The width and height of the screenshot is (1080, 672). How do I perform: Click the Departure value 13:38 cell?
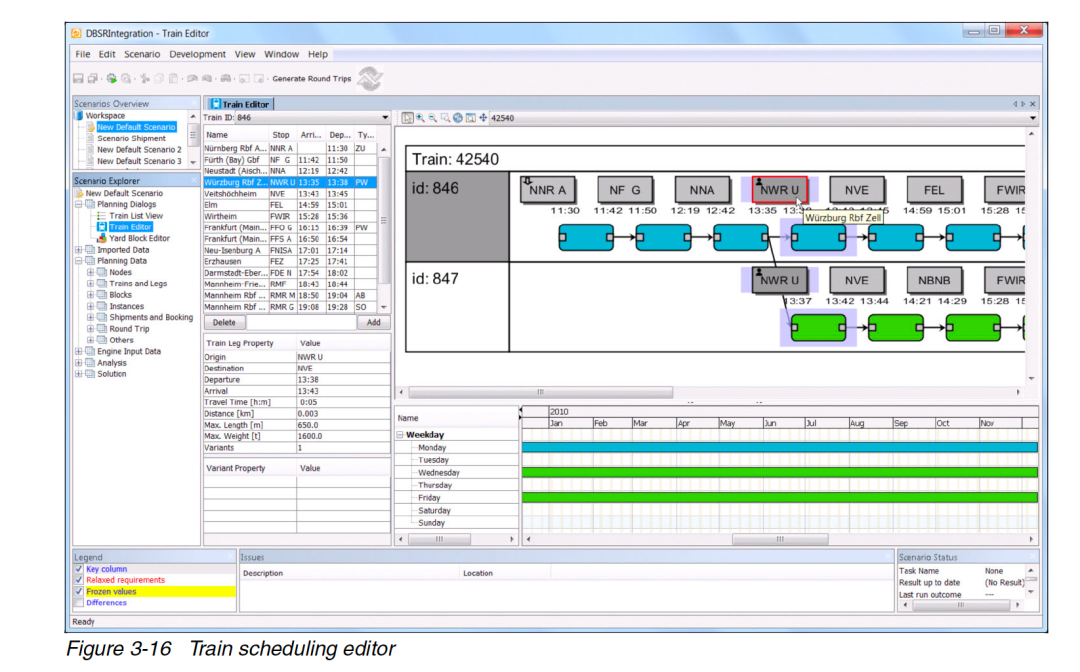[x=343, y=379]
